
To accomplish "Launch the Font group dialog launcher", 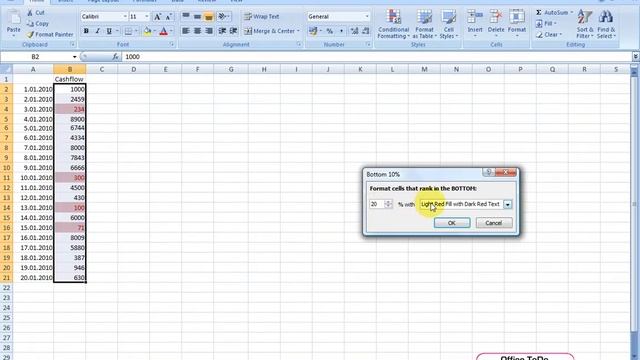I will point(172,44).
